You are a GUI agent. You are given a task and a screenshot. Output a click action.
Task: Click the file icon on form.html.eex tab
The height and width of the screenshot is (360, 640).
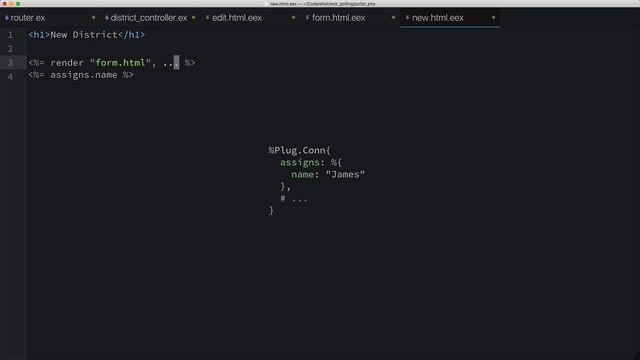(x=307, y=18)
